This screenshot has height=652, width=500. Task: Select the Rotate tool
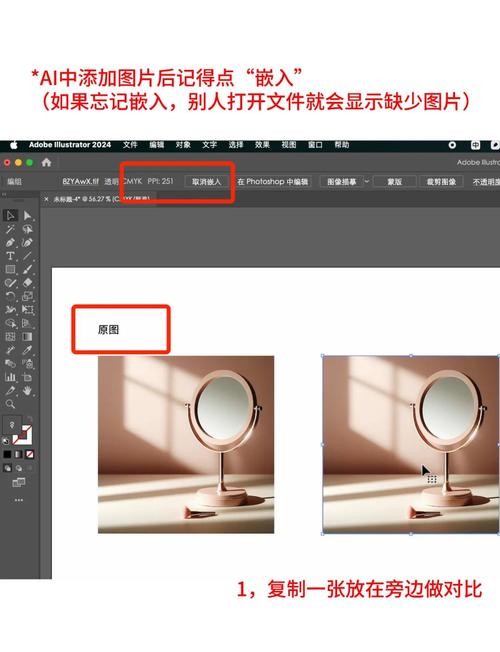click(x=10, y=296)
